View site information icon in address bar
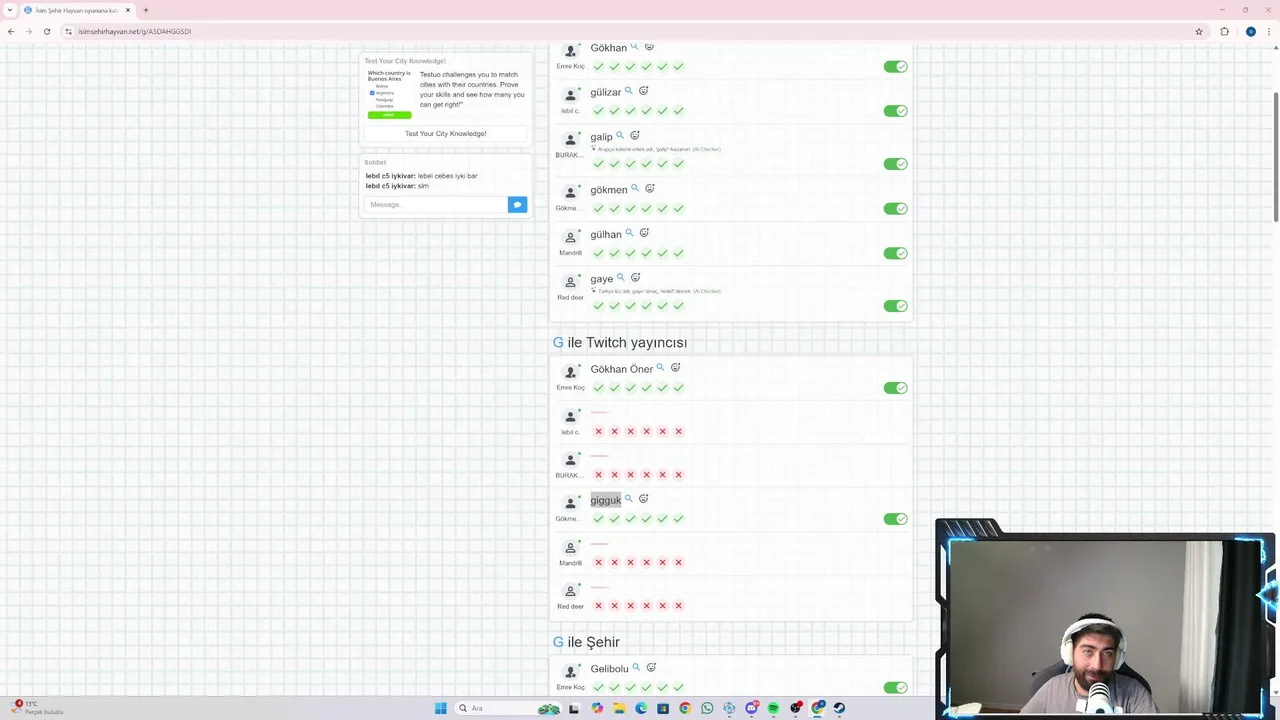 (x=68, y=31)
